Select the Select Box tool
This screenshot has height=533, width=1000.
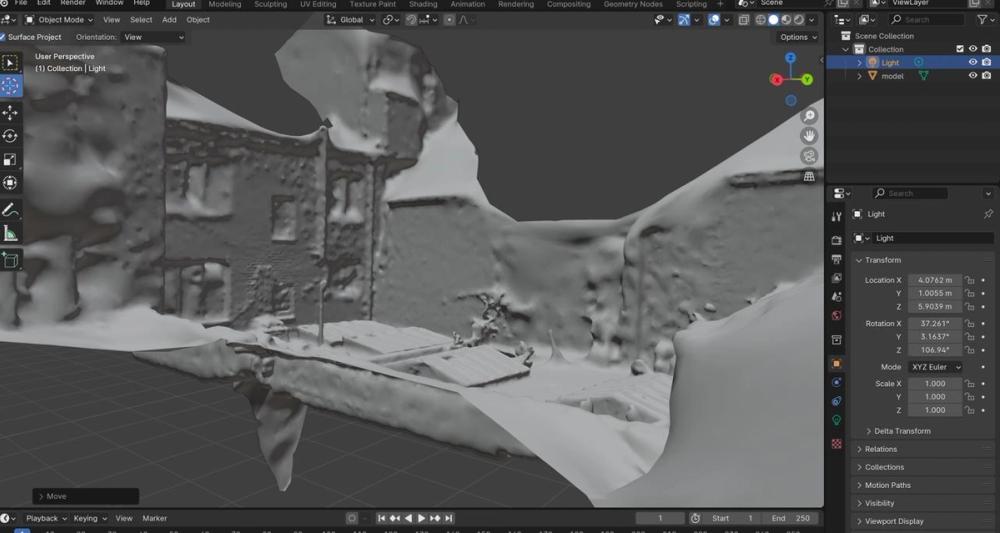pyautogui.click(x=10, y=62)
